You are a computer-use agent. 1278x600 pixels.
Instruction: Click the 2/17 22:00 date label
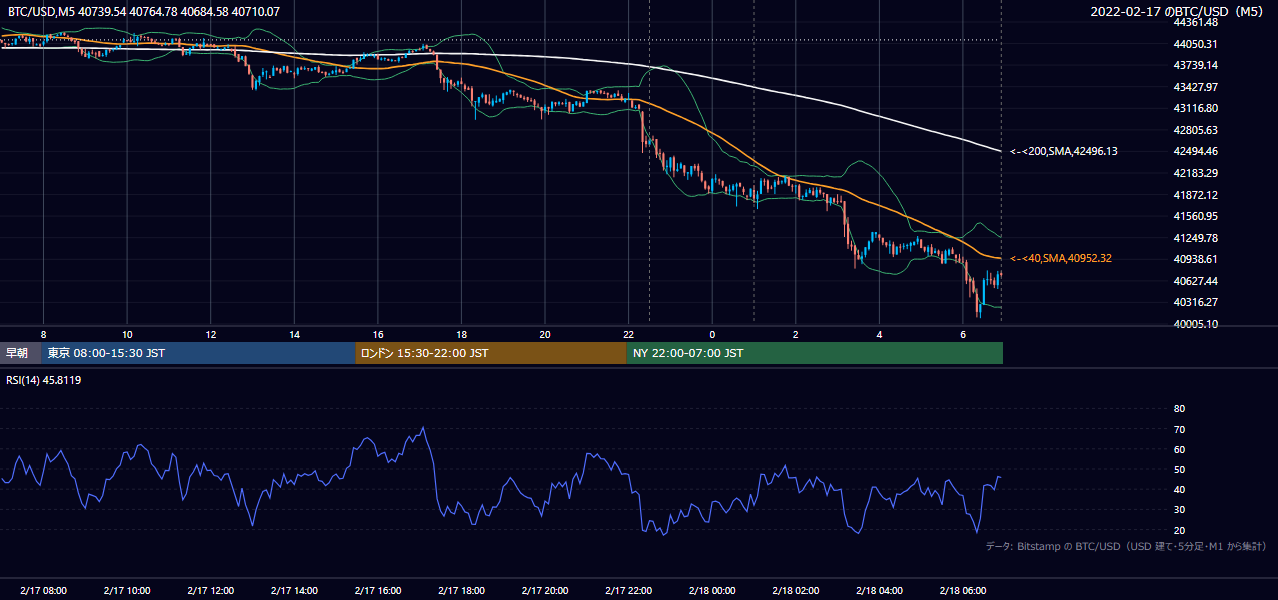(629, 590)
